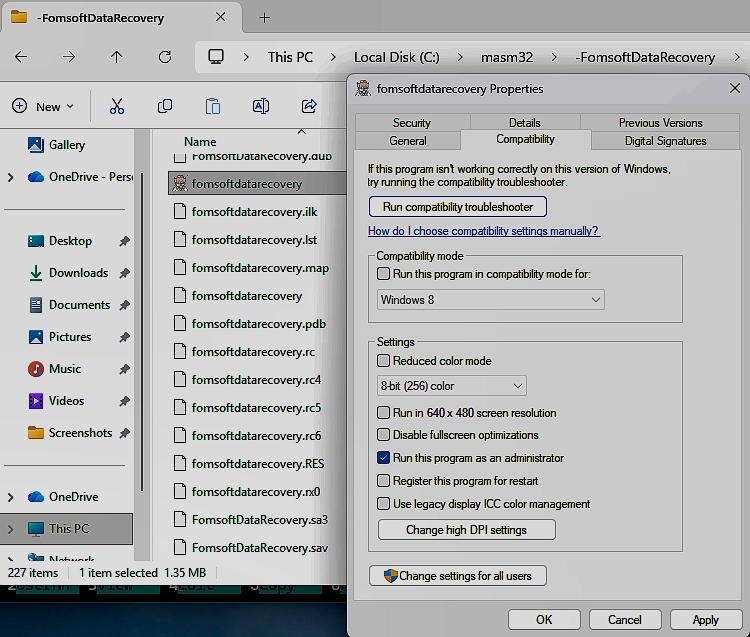Navigate up one folder level

click(116, 57)
